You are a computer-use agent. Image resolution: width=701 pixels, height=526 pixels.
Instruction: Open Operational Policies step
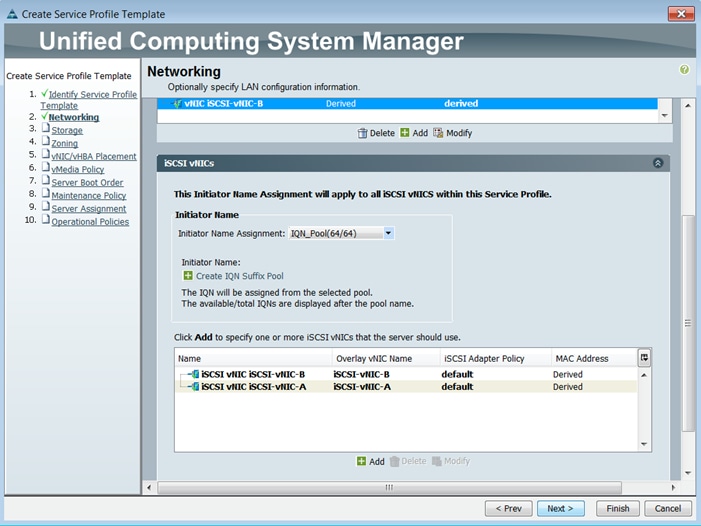(x=90, y=222)
